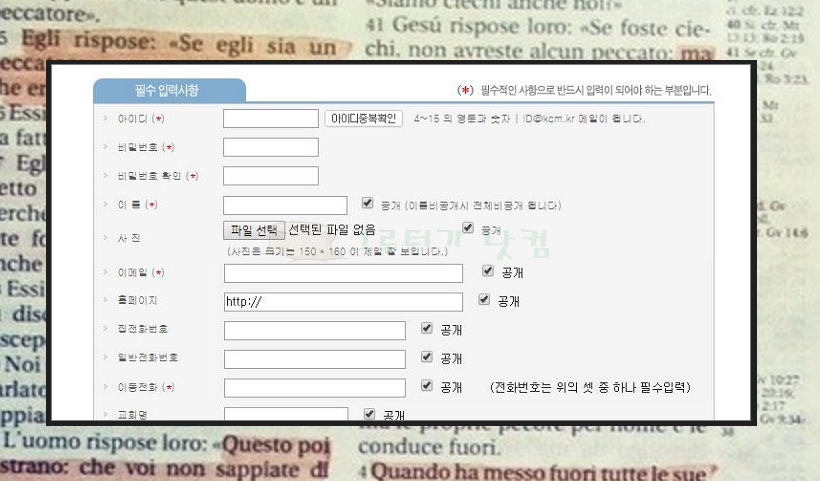Toggle the 공개 checkbox next to 홈페이지
Screen dimensions: 820x481
(x=484, y=299)
